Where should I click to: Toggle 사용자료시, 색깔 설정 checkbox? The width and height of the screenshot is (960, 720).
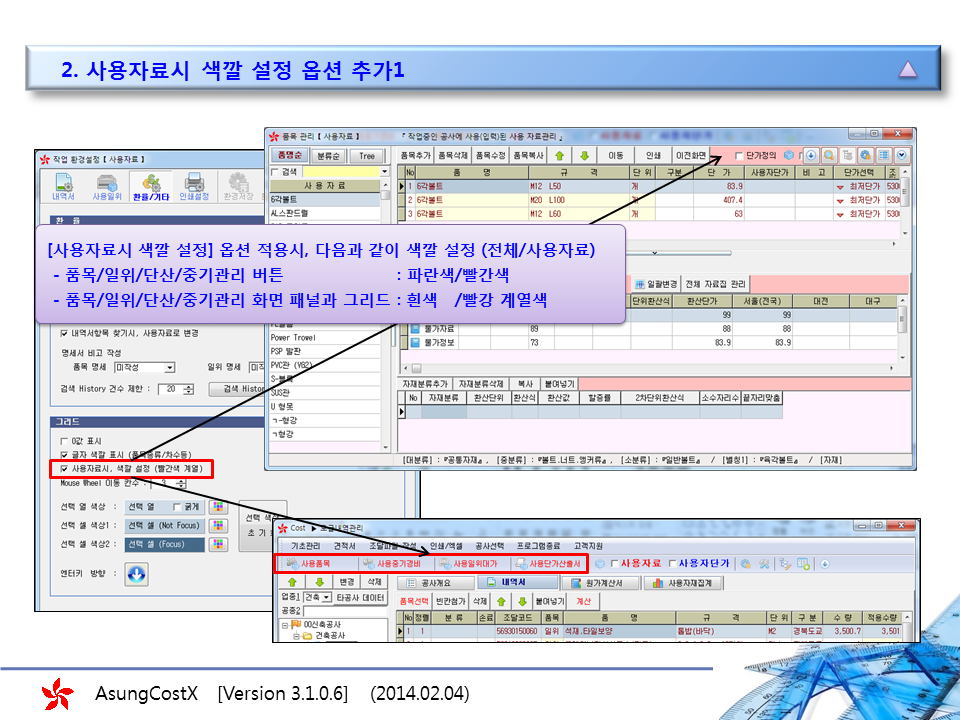click(x=64, y=469)
